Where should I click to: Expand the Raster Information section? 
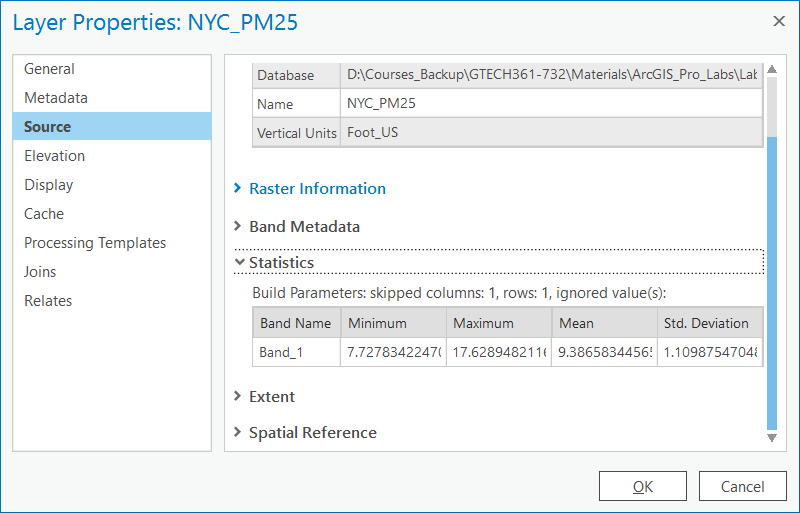316,189
